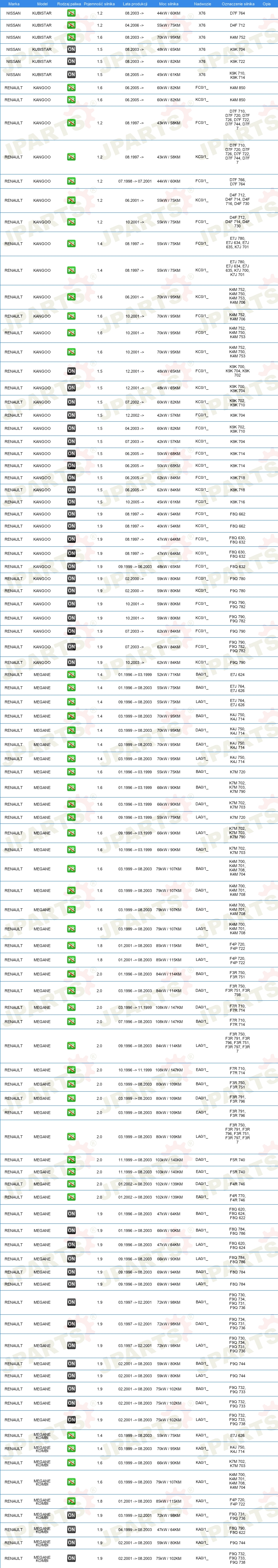Click ON icon in Megane Kombi 75kW / 102KM row
This screenshot has width=278, height=1568.
[71, 1559]
